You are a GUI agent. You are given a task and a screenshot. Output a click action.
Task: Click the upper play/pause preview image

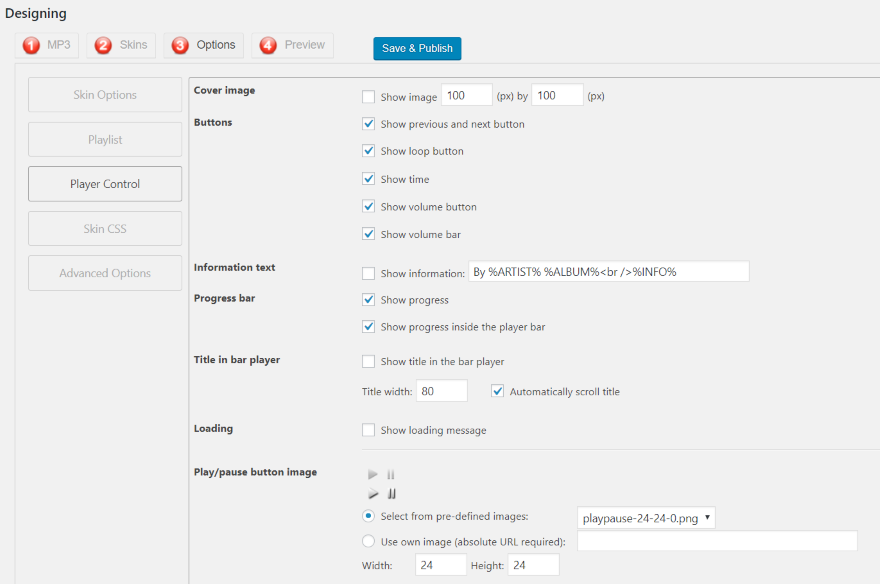pyautogui.click(x=382, y=475)
